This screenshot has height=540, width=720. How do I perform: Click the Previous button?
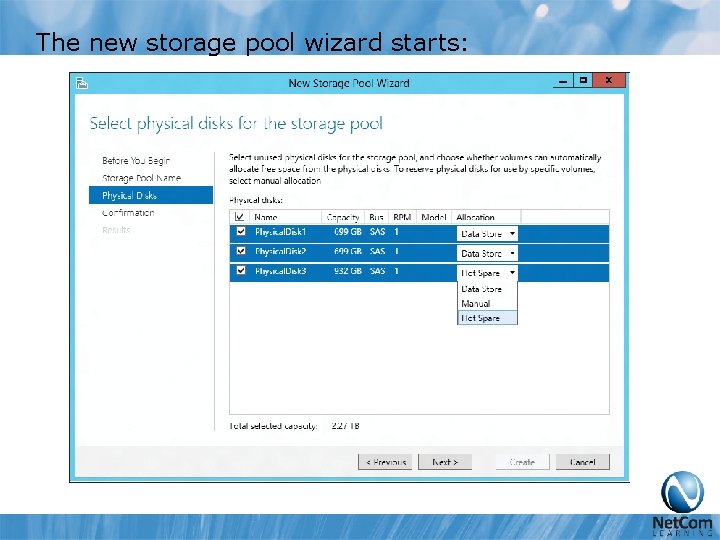point(385,462)
